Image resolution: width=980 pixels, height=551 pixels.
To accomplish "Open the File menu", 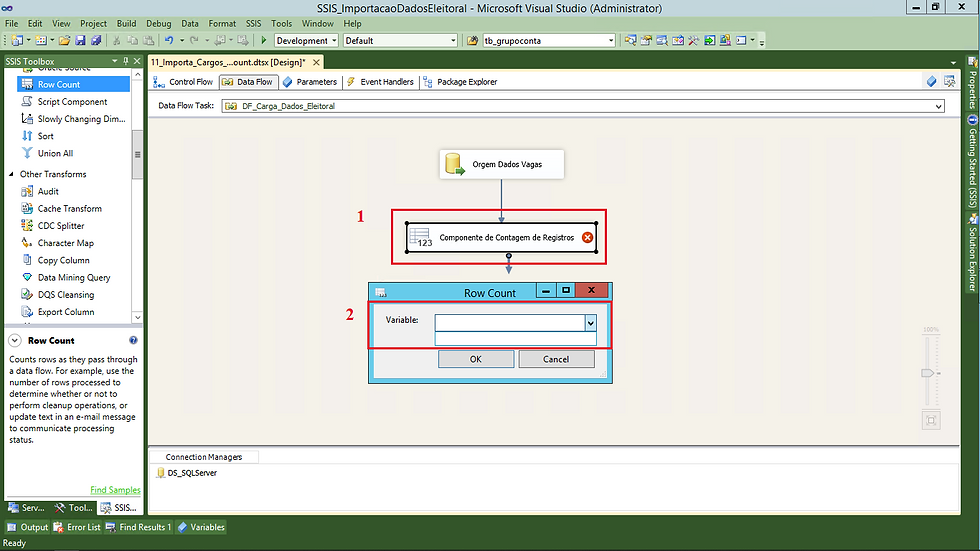I will point(11,24).
